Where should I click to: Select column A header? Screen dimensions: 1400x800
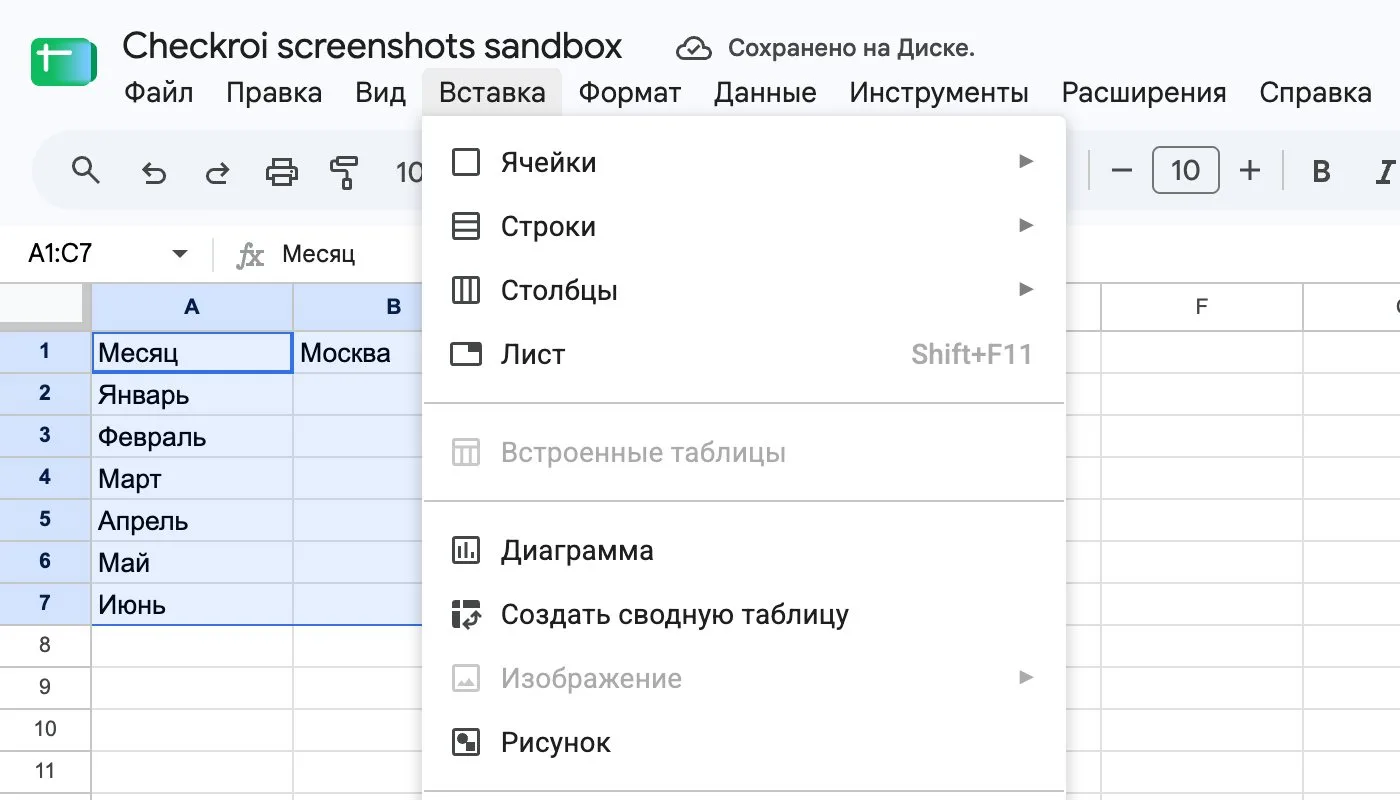coord(192,307)
